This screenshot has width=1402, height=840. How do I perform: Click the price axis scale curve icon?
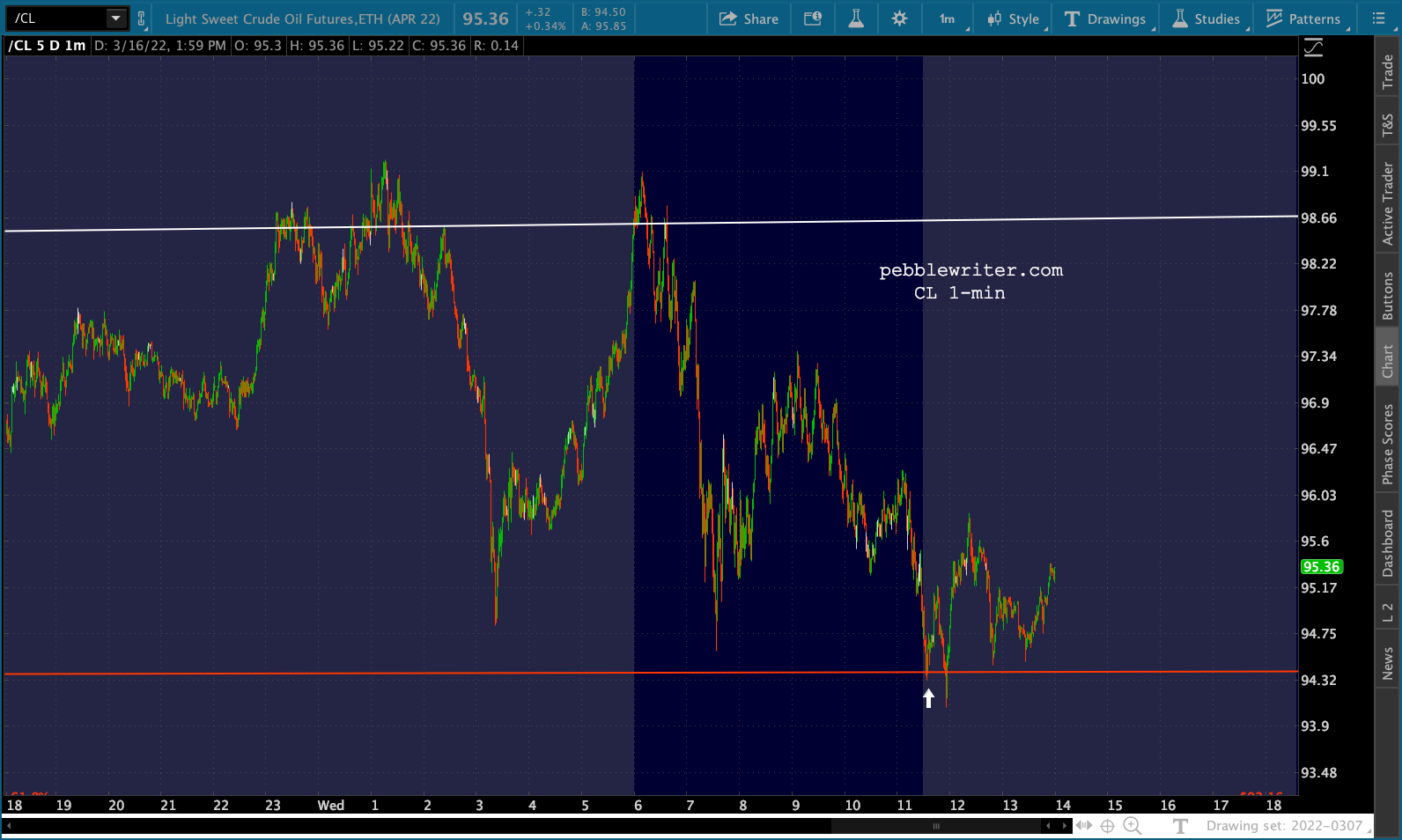tap(1313, 48)
